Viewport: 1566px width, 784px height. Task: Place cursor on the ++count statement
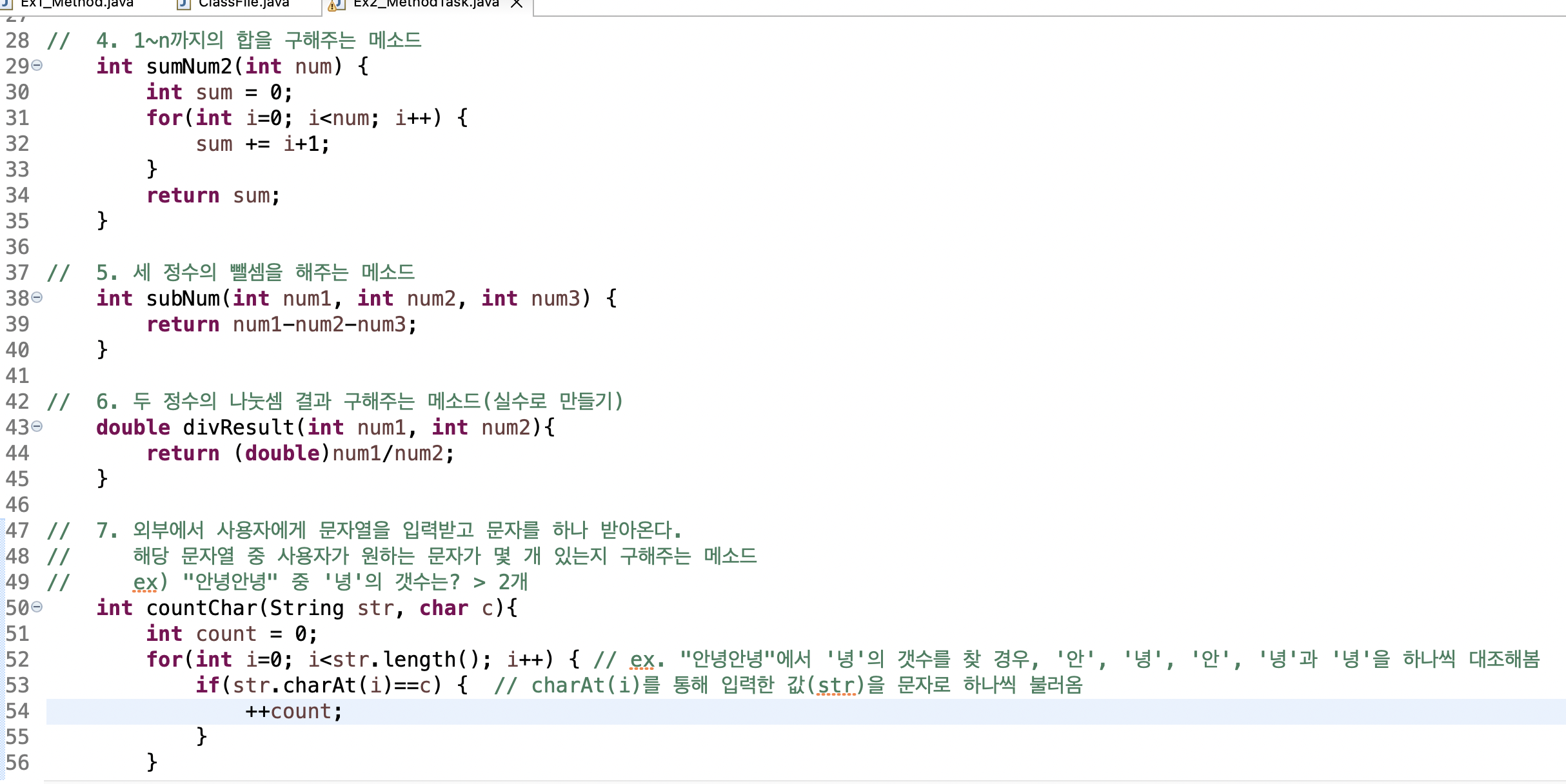point(294,711)
